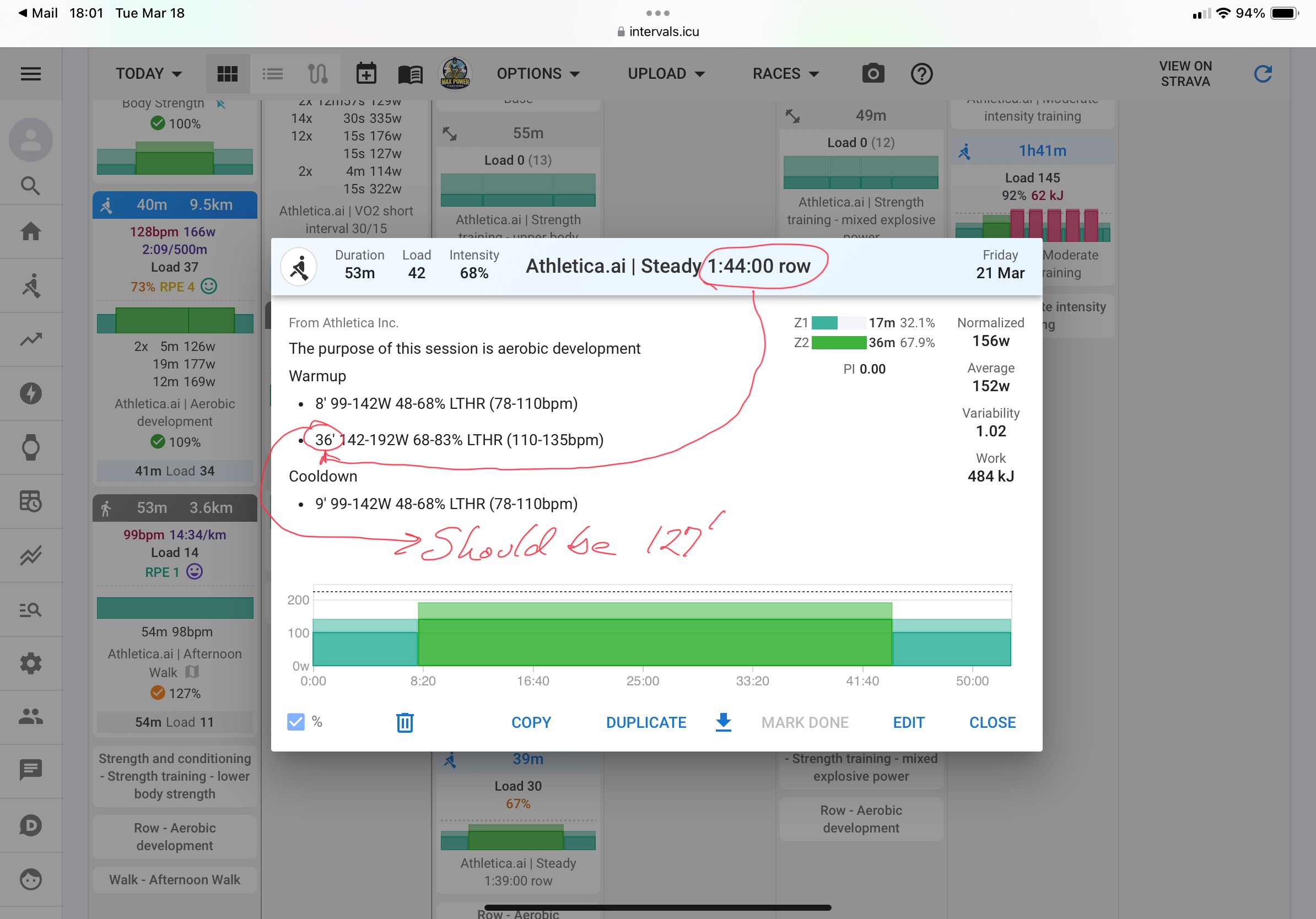Click the COPY button
The width and height of the screenshot is (1316, 919).
pyautogui.click(x=531, y=722)
